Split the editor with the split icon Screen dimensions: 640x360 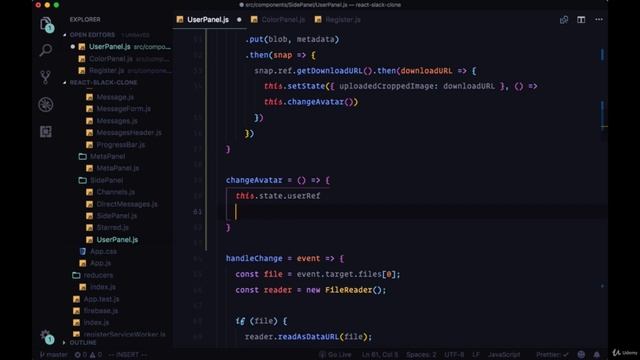click(x=581, y=20)
